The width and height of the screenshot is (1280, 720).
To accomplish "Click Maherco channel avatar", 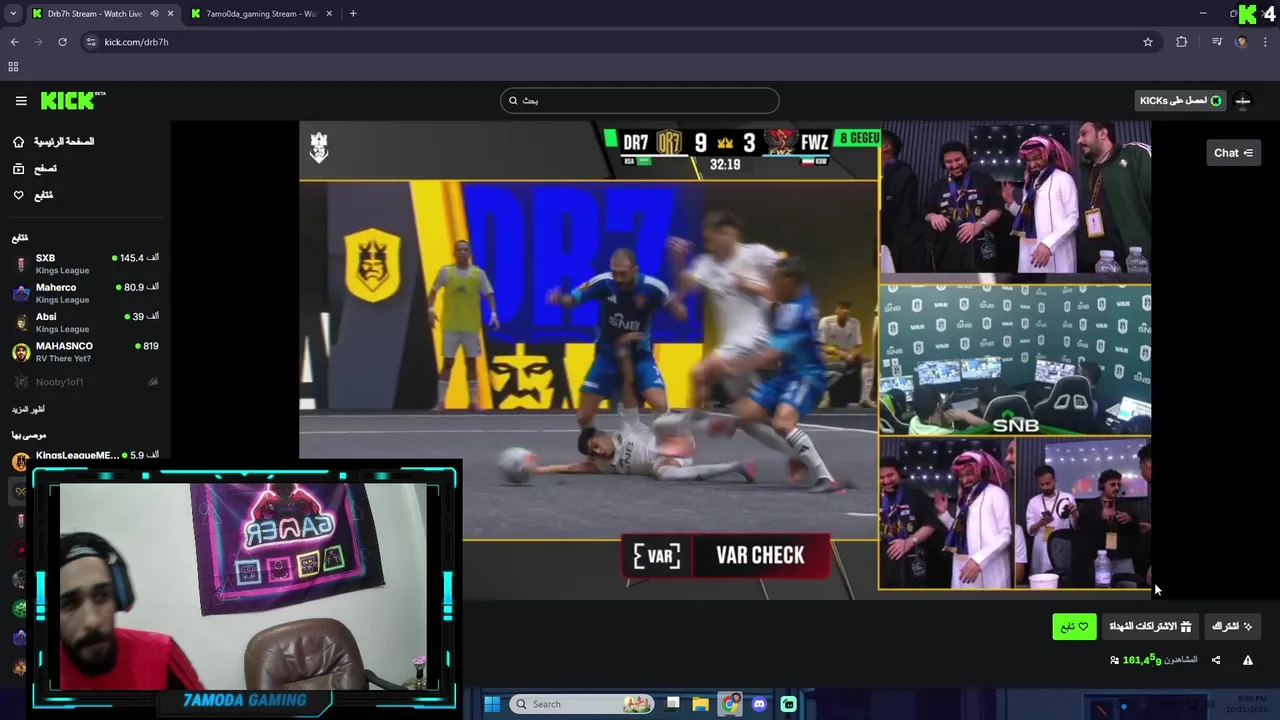I will (21, 293).
